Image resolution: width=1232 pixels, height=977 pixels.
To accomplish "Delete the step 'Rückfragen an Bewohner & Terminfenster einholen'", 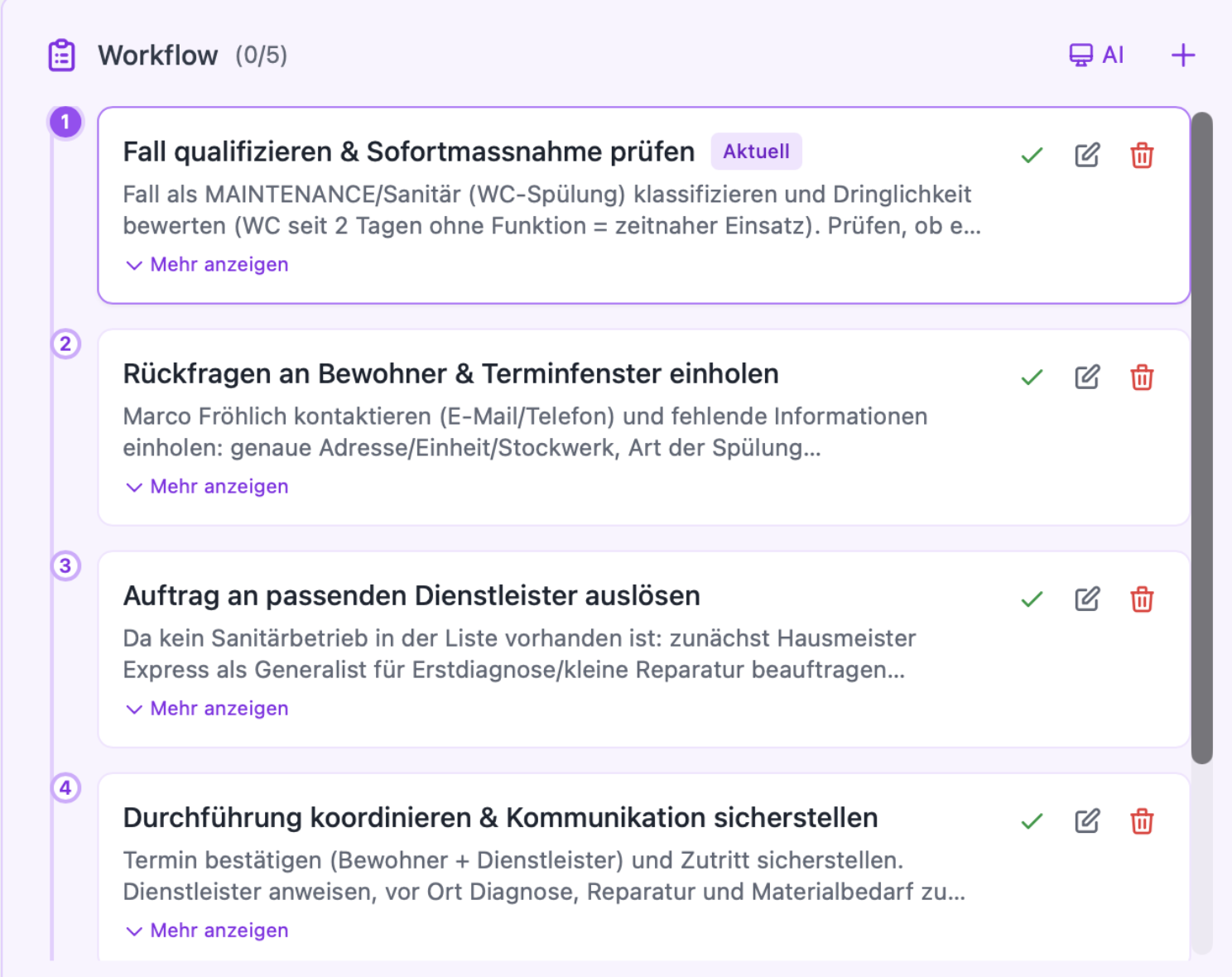I will (1142, 378).
